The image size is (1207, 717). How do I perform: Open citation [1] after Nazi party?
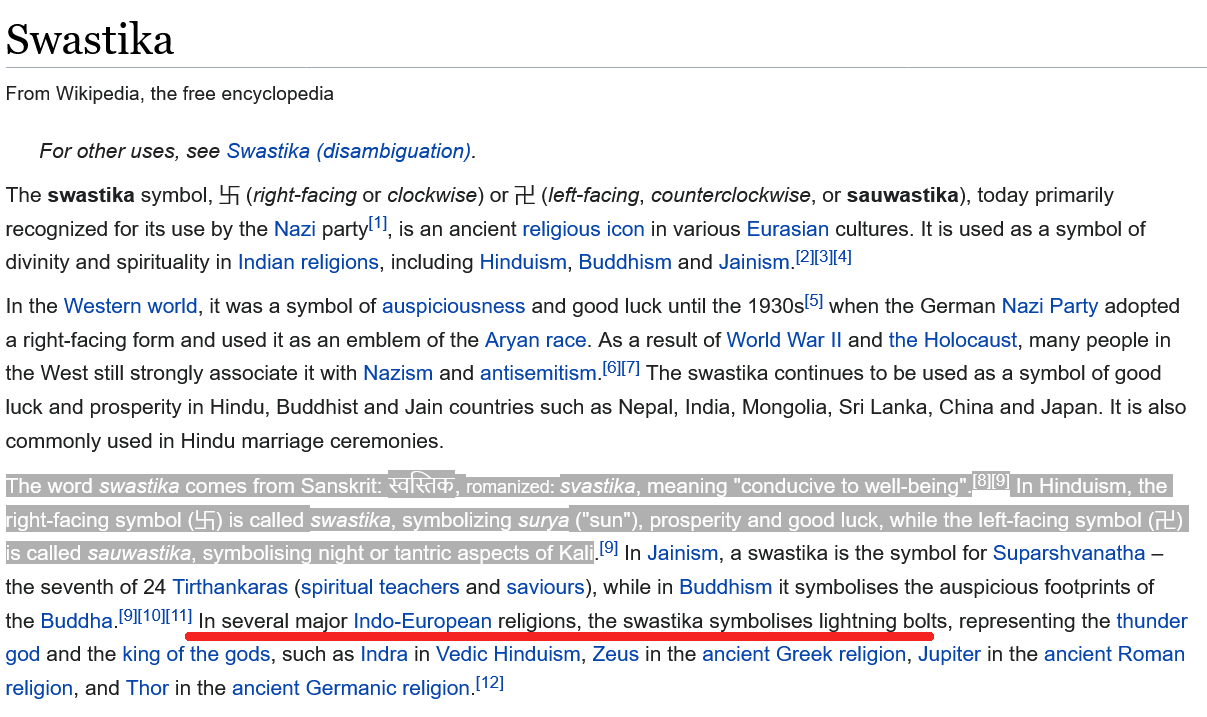(378, 224)
